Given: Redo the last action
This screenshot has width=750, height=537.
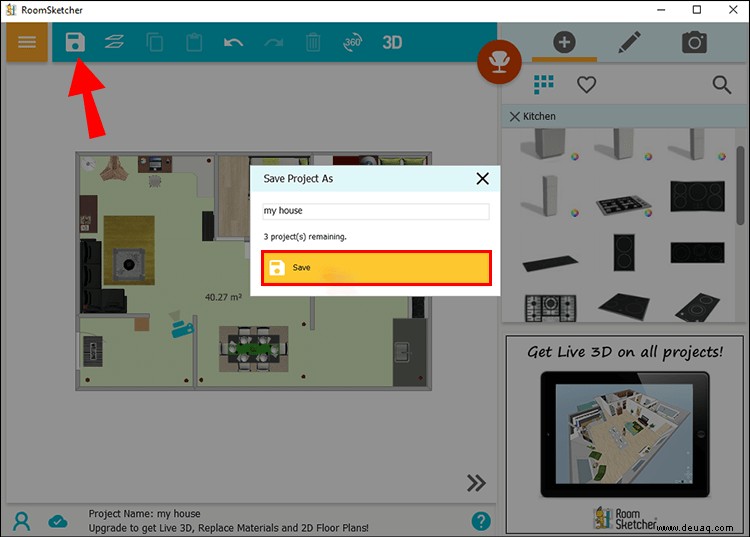Looking at the screenshot, I should click(x=274, y=43).
